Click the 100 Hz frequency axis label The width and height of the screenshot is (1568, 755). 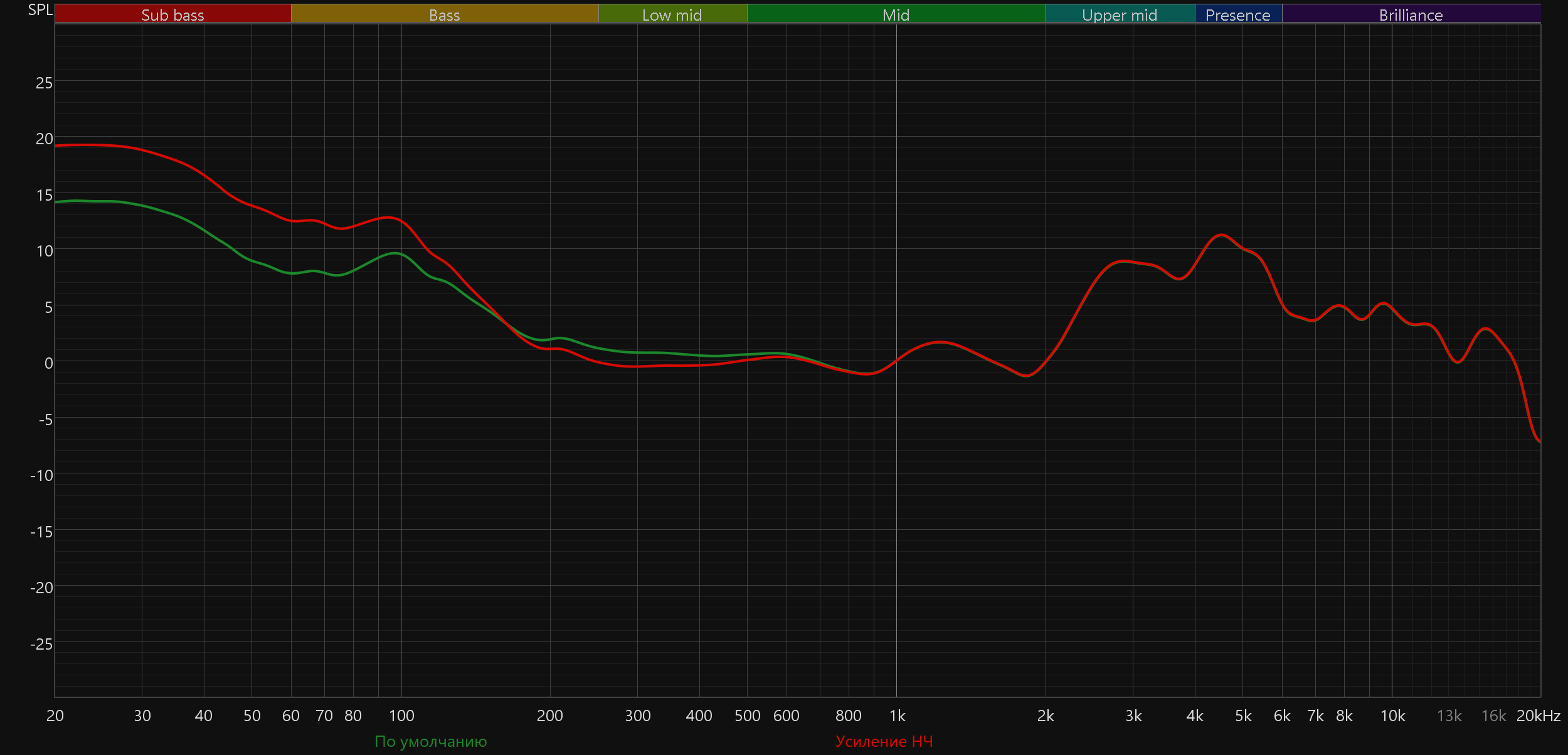(x=401, y=715)
